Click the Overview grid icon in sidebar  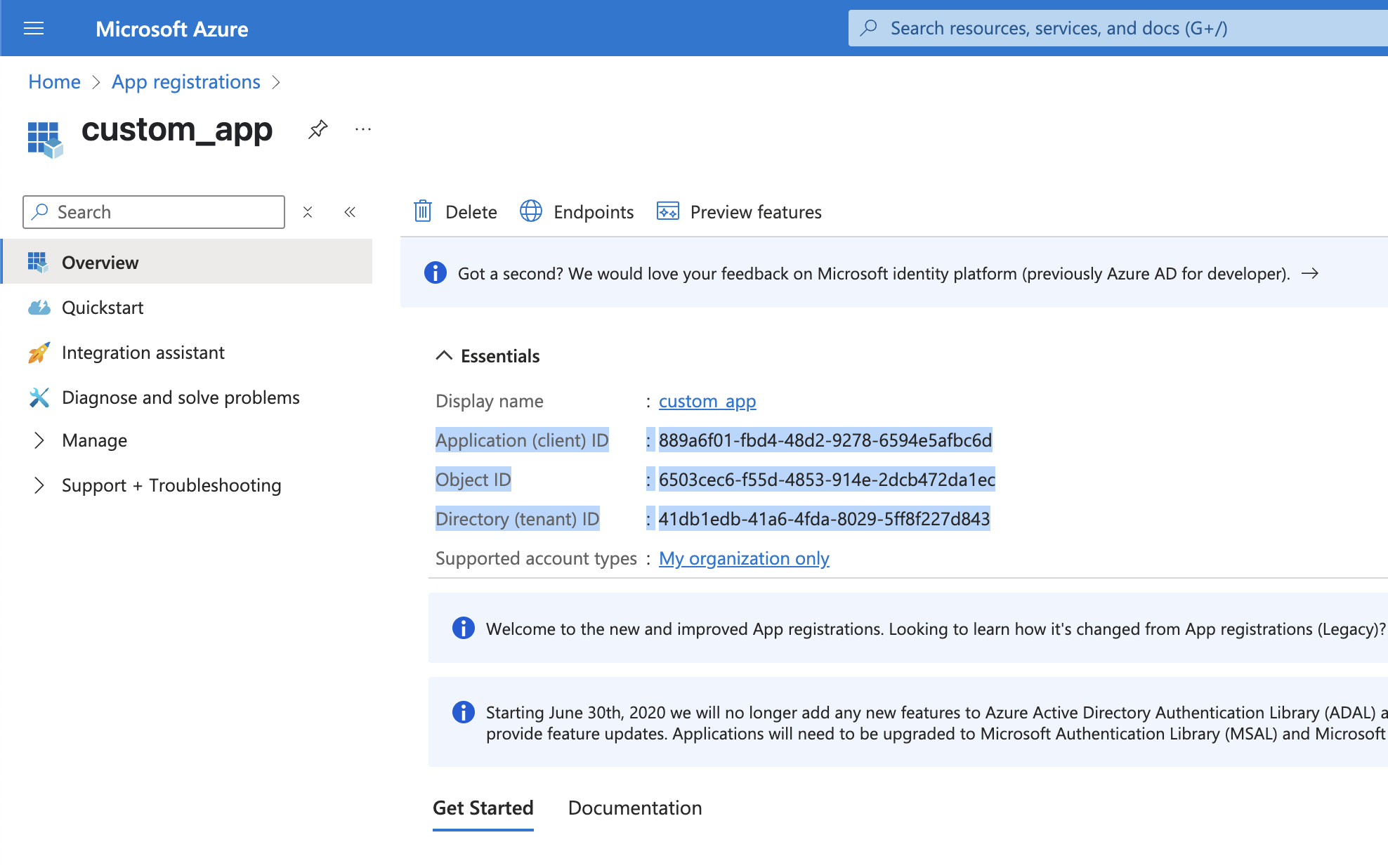(38, 262)
